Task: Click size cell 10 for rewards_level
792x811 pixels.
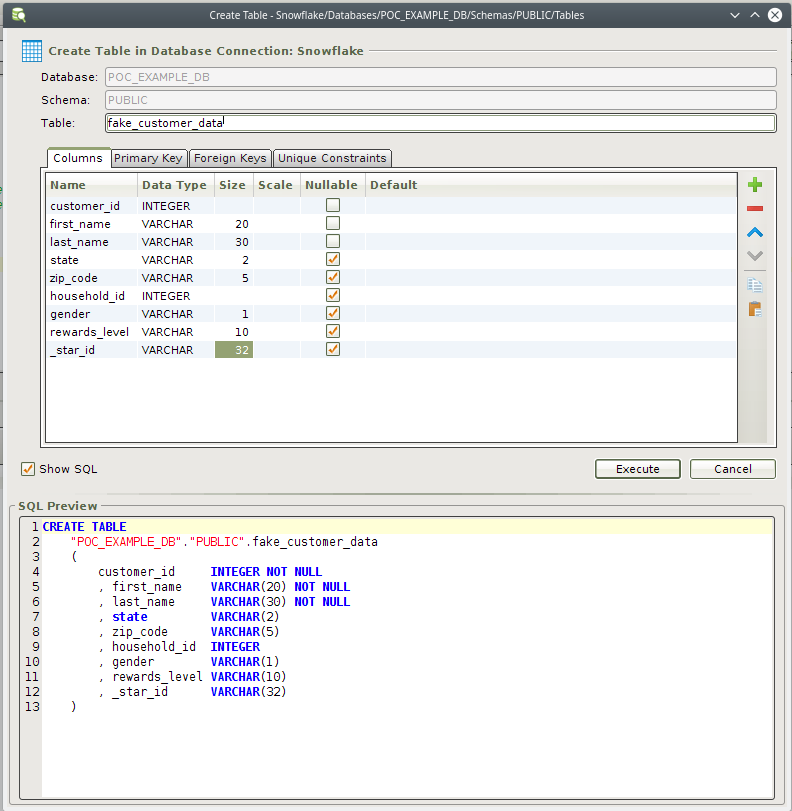Action: (x=234, y=332)
